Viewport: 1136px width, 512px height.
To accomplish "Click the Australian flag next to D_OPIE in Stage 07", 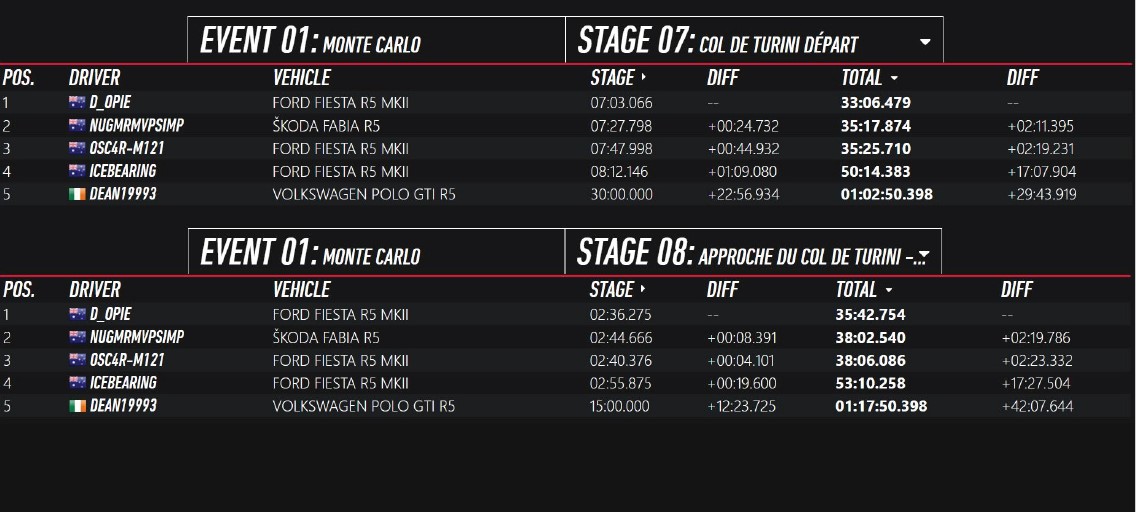I will (77, 103).
